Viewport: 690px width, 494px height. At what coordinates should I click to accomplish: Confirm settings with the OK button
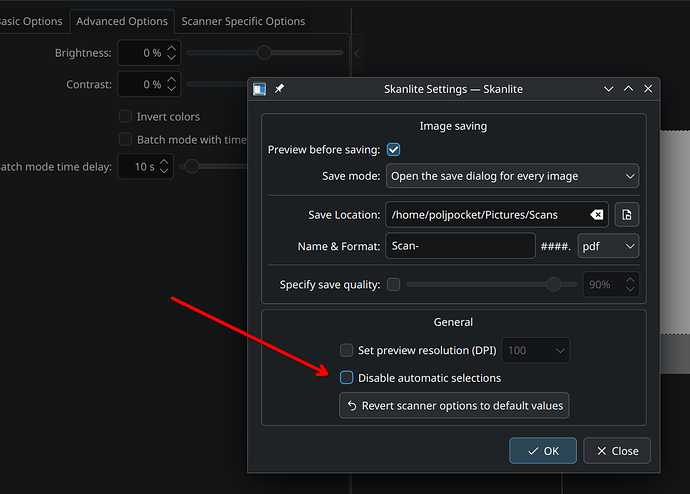tap(543, 451)
